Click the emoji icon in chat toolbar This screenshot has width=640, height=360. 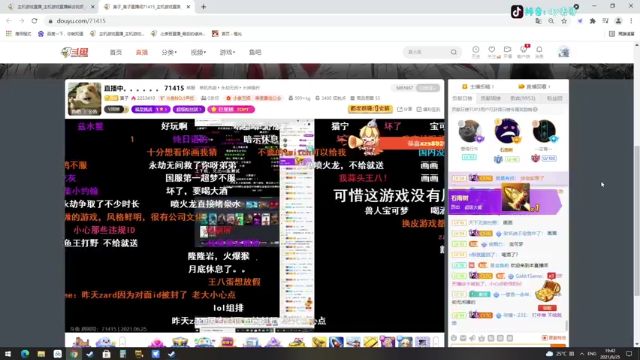point(454,338)
